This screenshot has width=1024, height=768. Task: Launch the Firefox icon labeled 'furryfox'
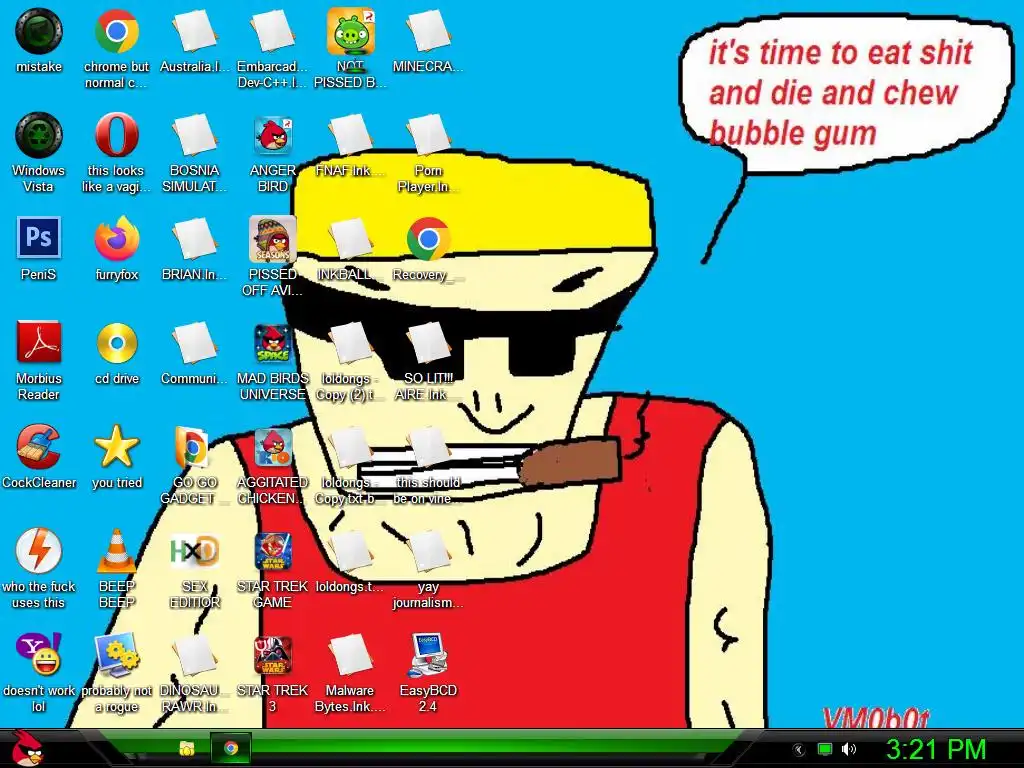click(x=116, y=238)
